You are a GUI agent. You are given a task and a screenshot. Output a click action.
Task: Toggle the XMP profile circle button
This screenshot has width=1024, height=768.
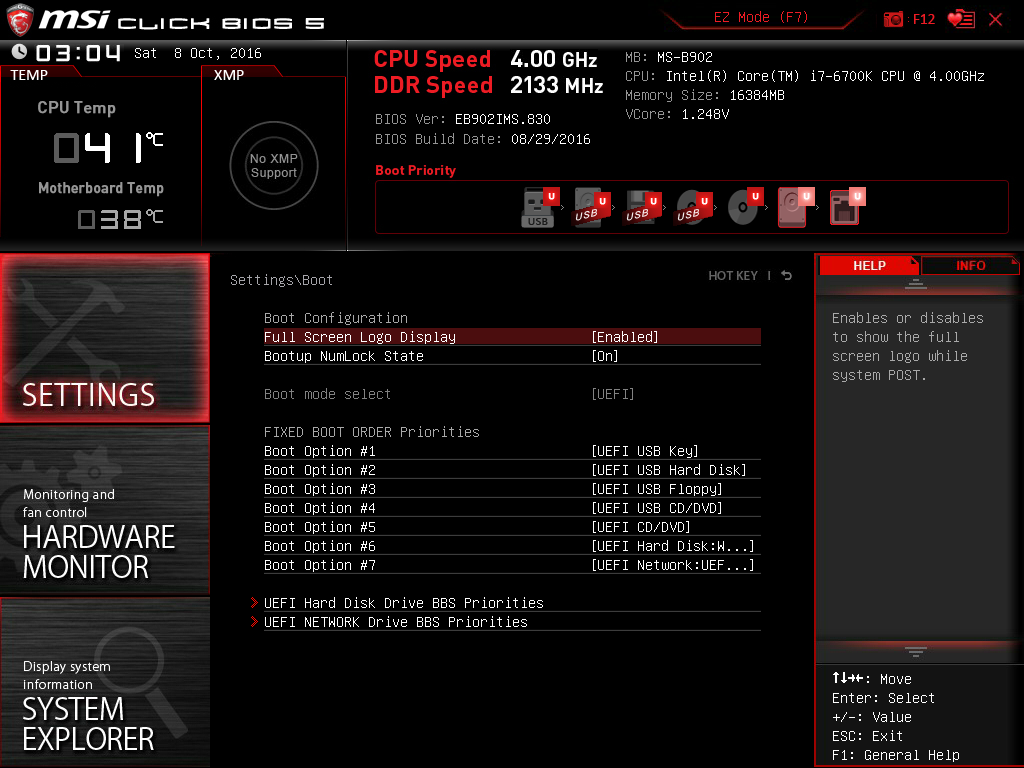tap(274, 165)
